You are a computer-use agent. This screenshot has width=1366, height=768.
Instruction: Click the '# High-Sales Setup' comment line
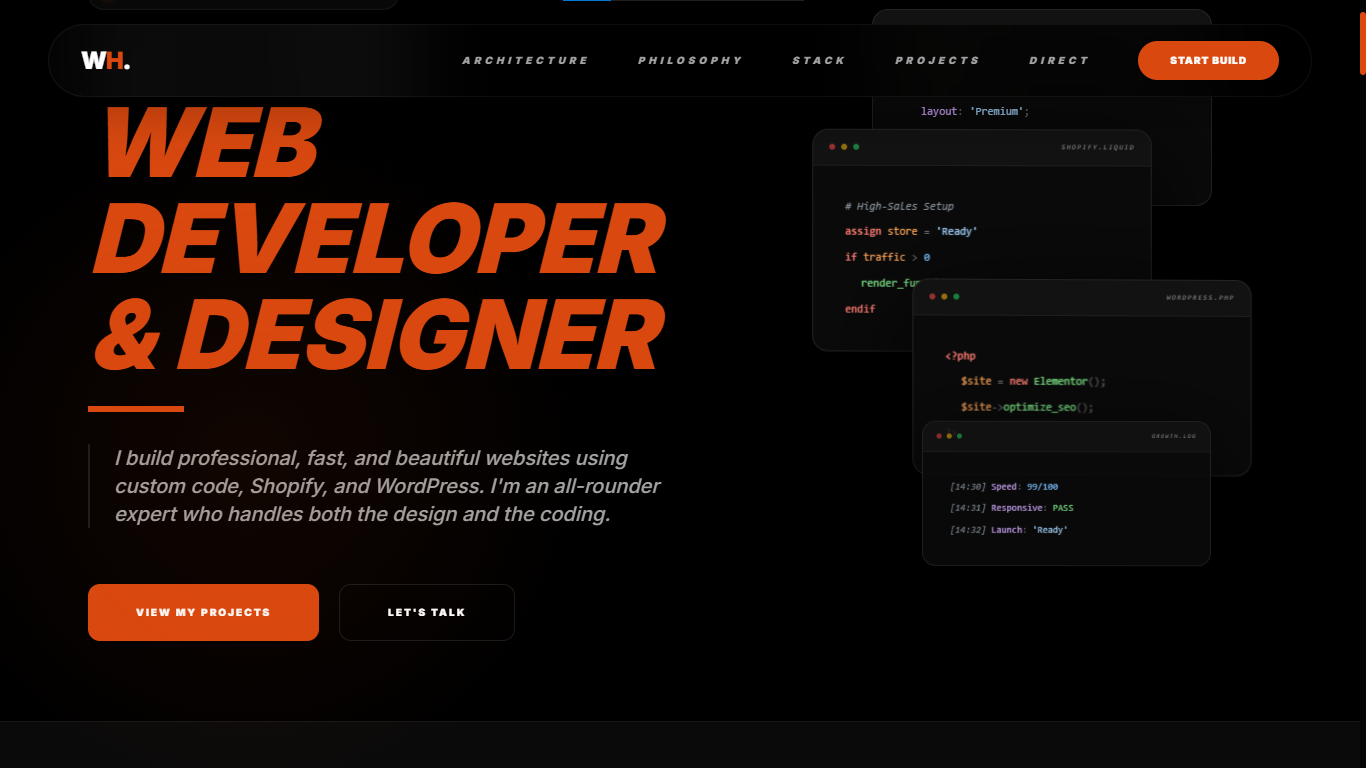(899, 206)
